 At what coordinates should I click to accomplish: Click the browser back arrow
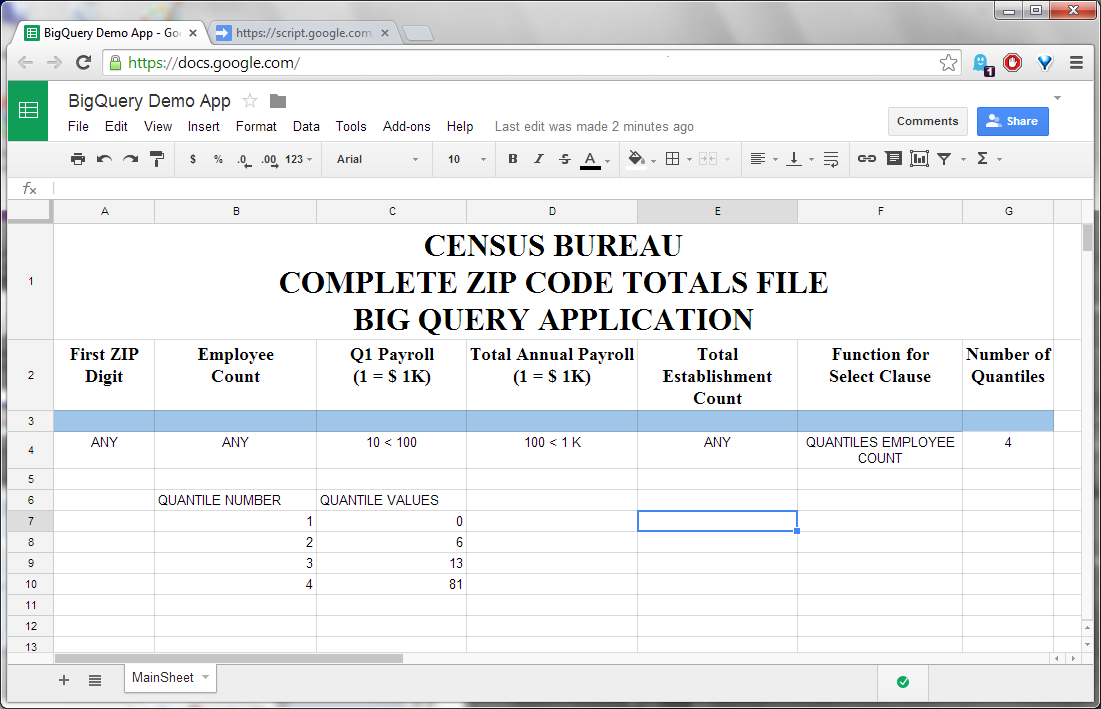point(25,62)
